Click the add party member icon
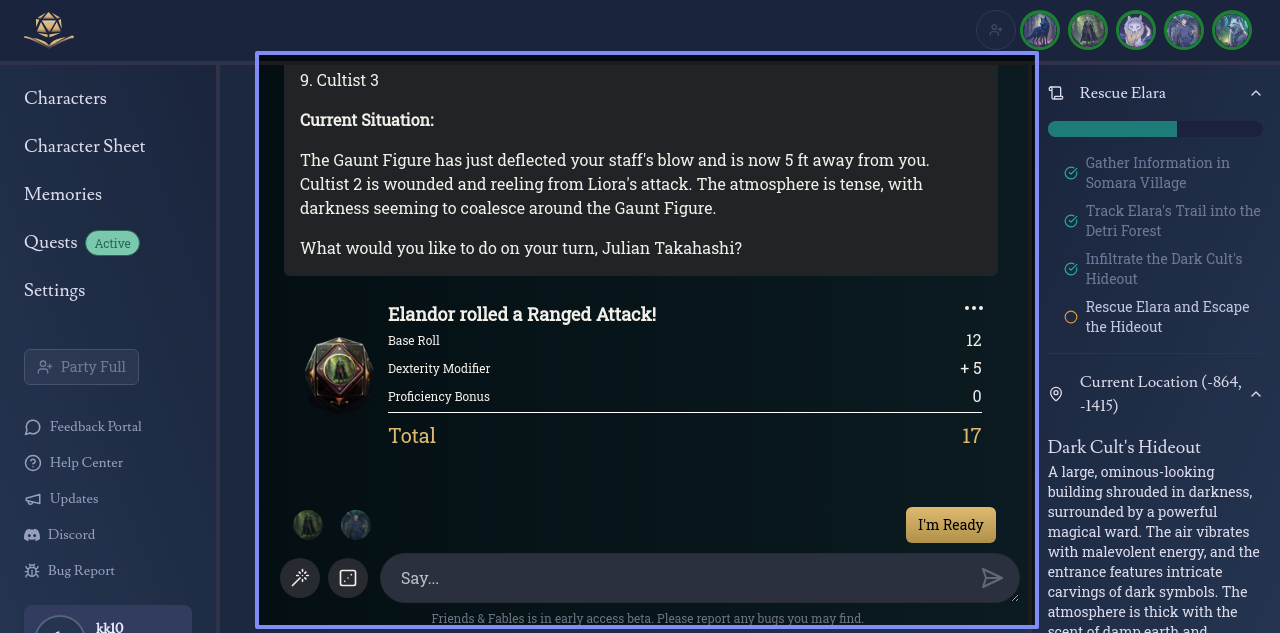Viewport: 1280px width, 633px height. (996, 30)
